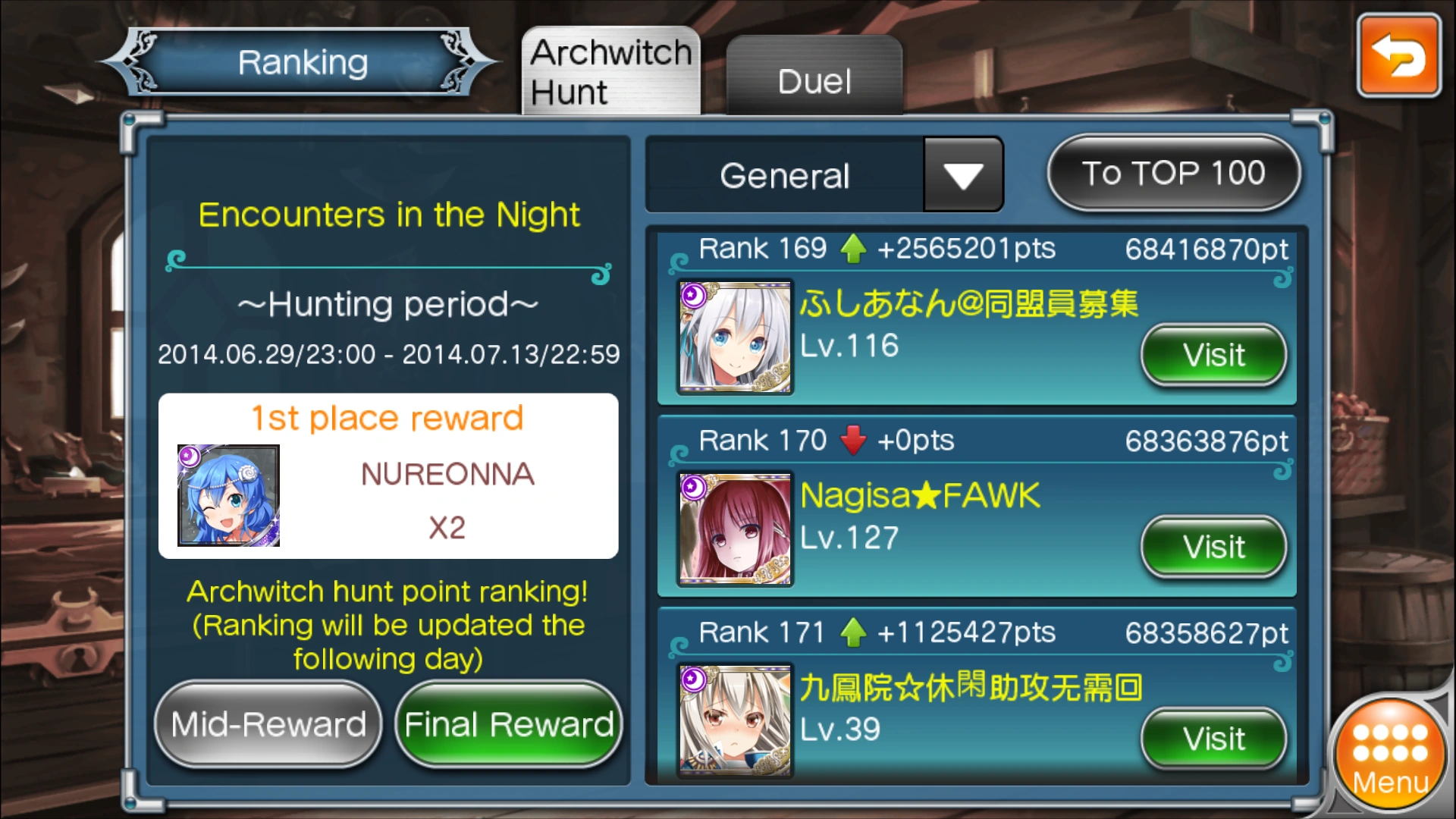This screenshot has height=819, width=1456.
Task: Jump to TOP 100 rankings
Action: click(1174, 173)
